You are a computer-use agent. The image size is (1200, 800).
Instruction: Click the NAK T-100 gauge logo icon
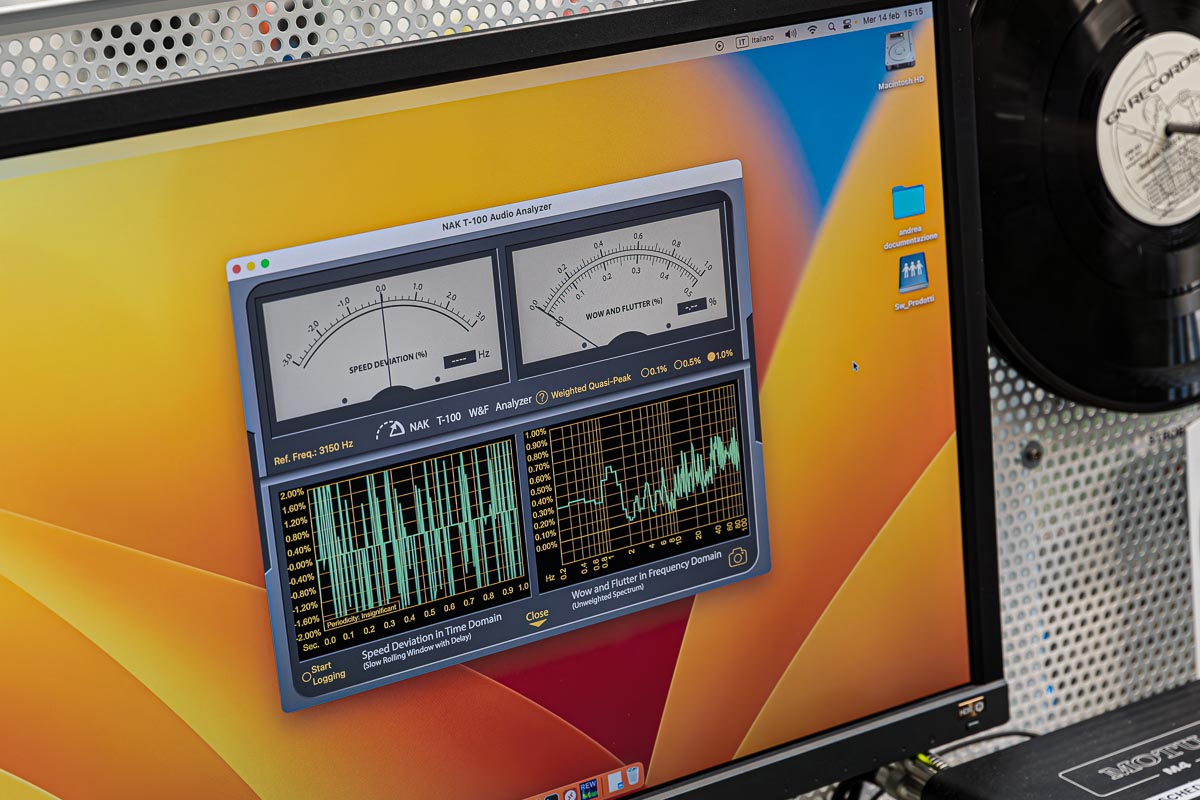(x=390, y=429)
